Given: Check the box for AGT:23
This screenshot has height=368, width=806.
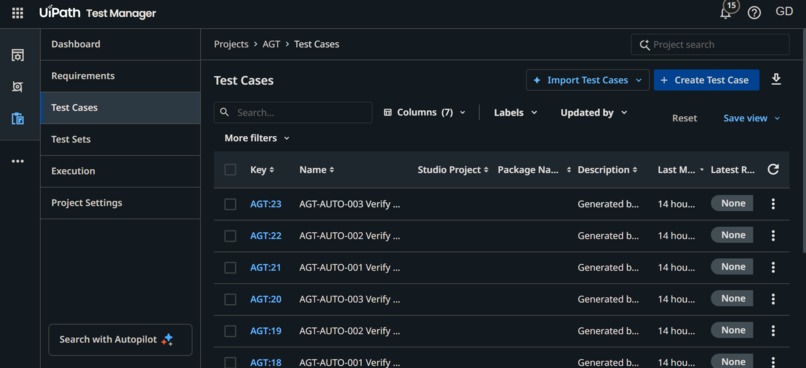Looking at the screenshot, I should (230, 205).
